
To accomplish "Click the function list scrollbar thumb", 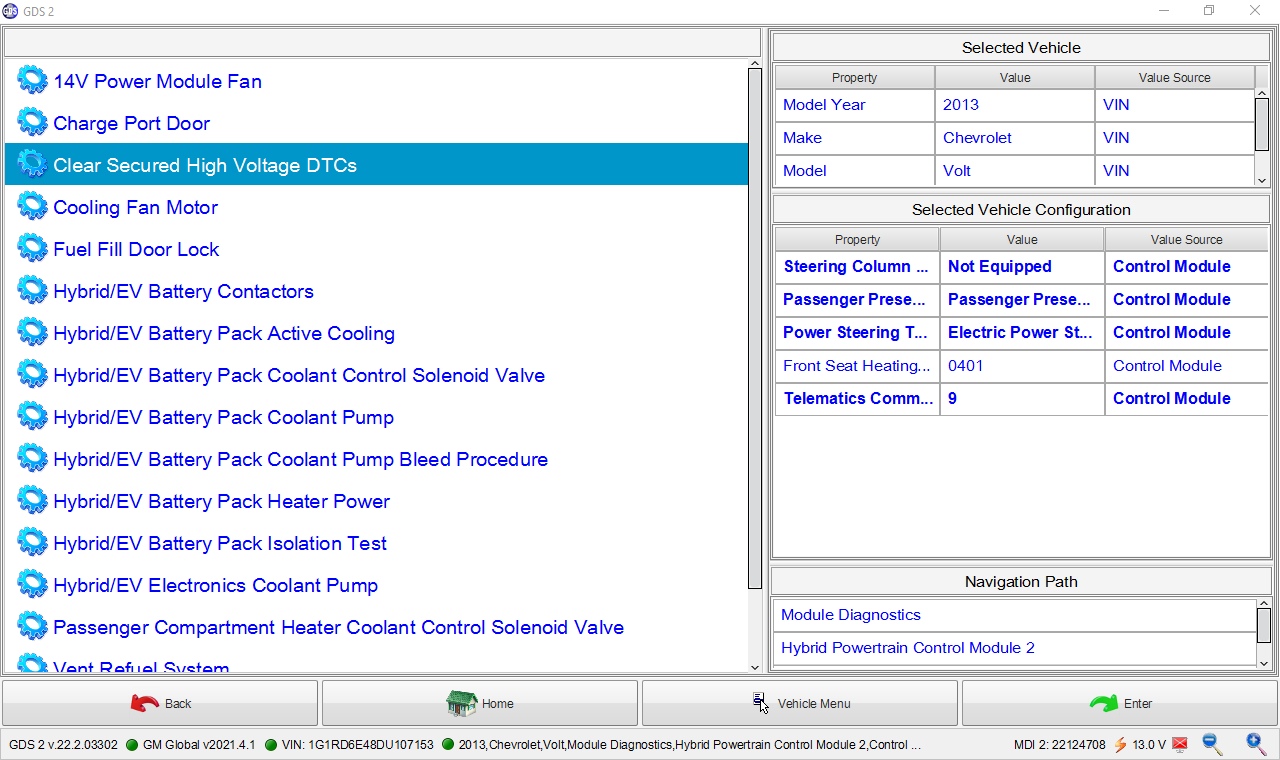I will 755,330.
